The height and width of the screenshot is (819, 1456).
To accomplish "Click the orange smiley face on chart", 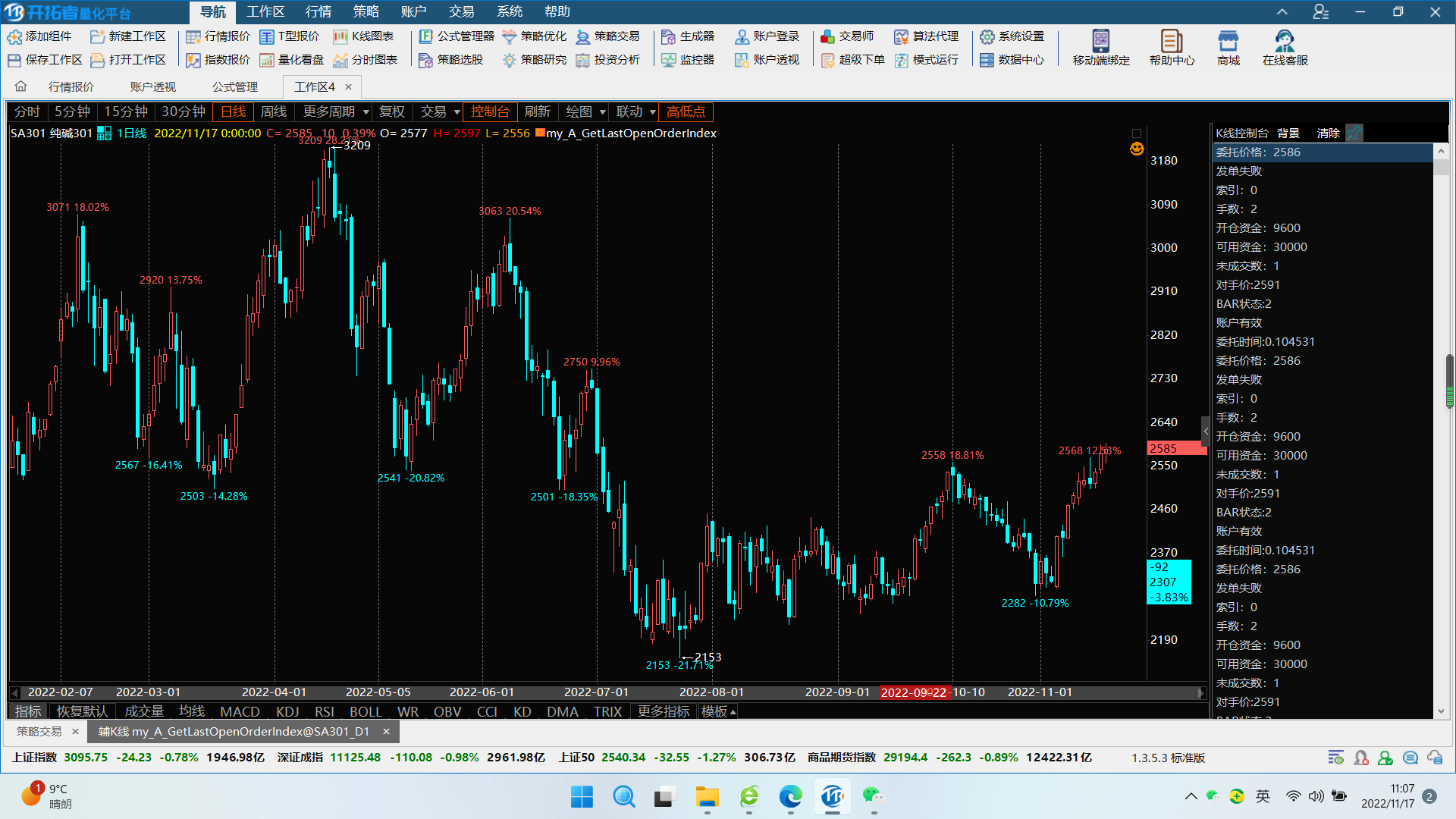I will tap(1137, 149).
